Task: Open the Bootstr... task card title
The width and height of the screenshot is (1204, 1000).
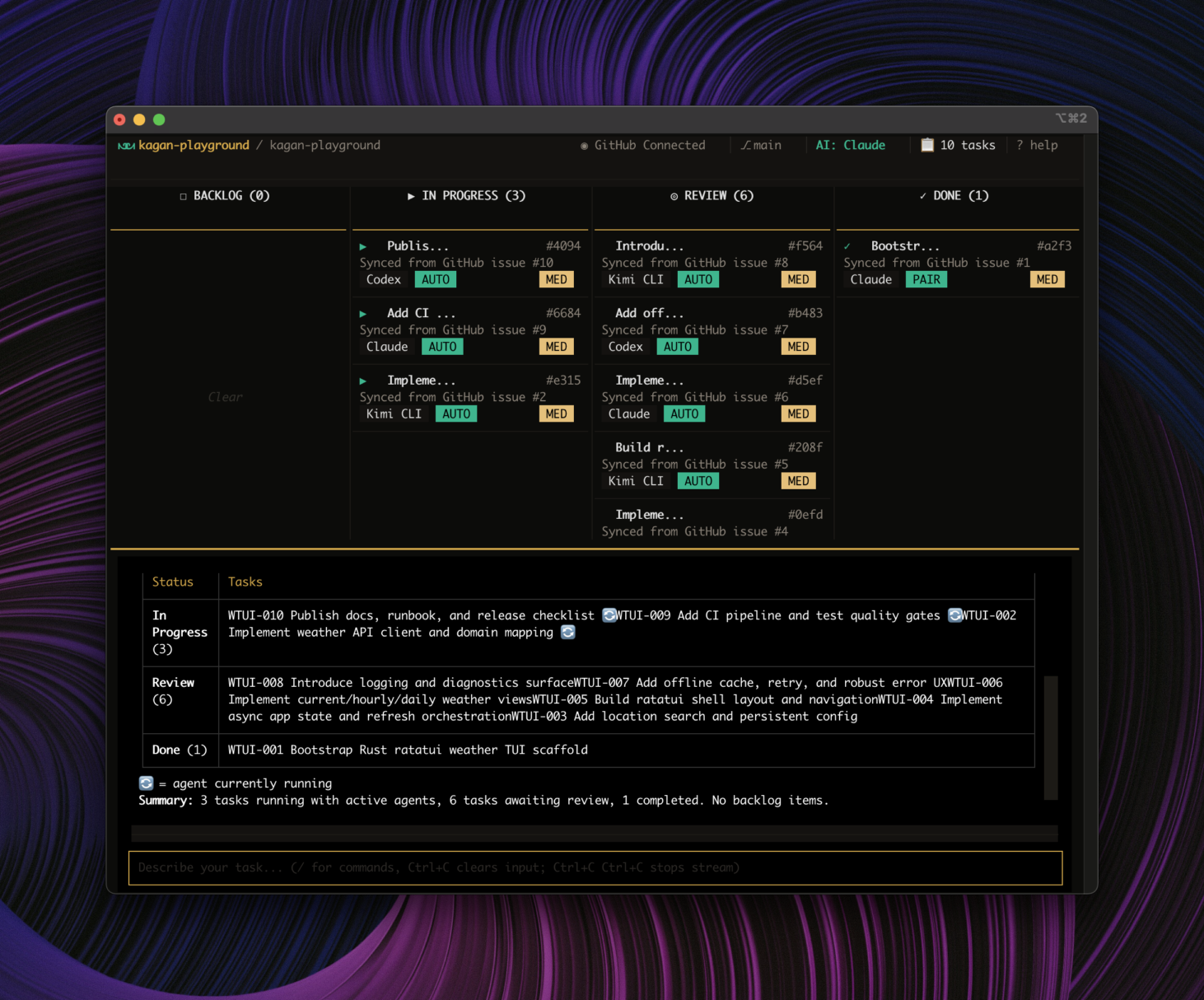Action: pos(905,246)
